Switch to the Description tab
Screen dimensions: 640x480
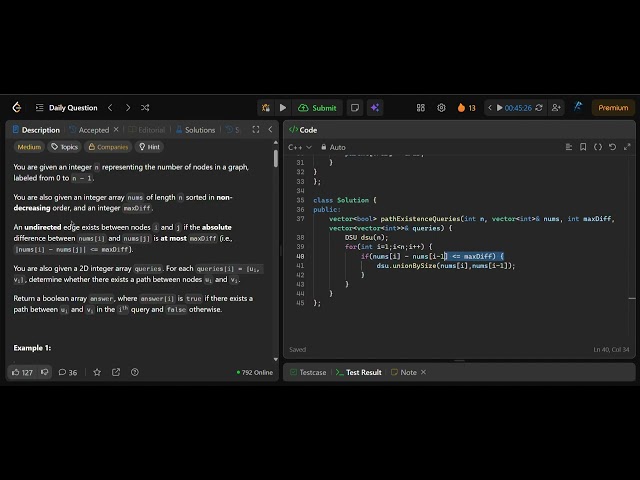[x=36, y=130]
